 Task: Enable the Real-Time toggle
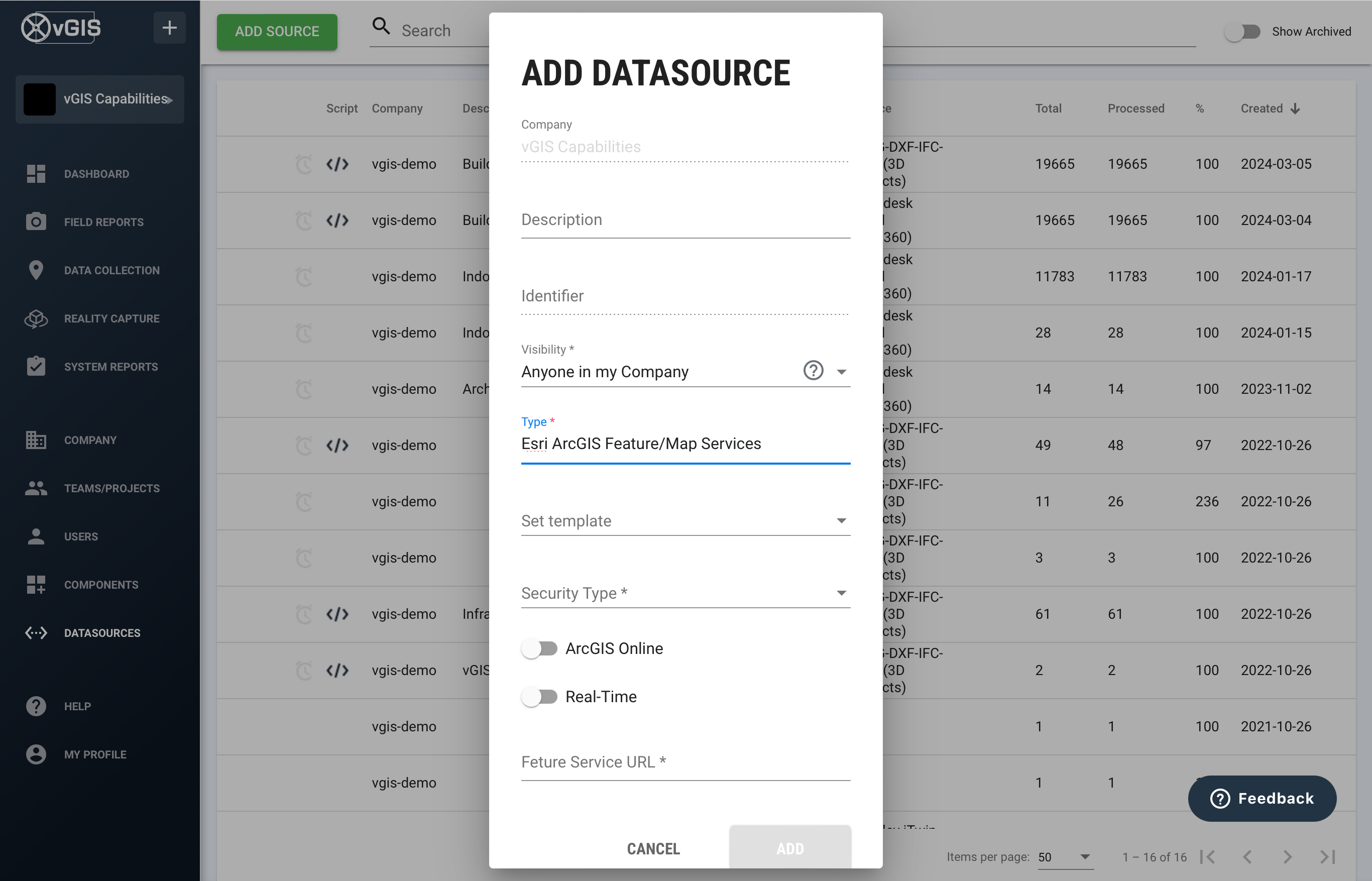click(x=539, y=697)
